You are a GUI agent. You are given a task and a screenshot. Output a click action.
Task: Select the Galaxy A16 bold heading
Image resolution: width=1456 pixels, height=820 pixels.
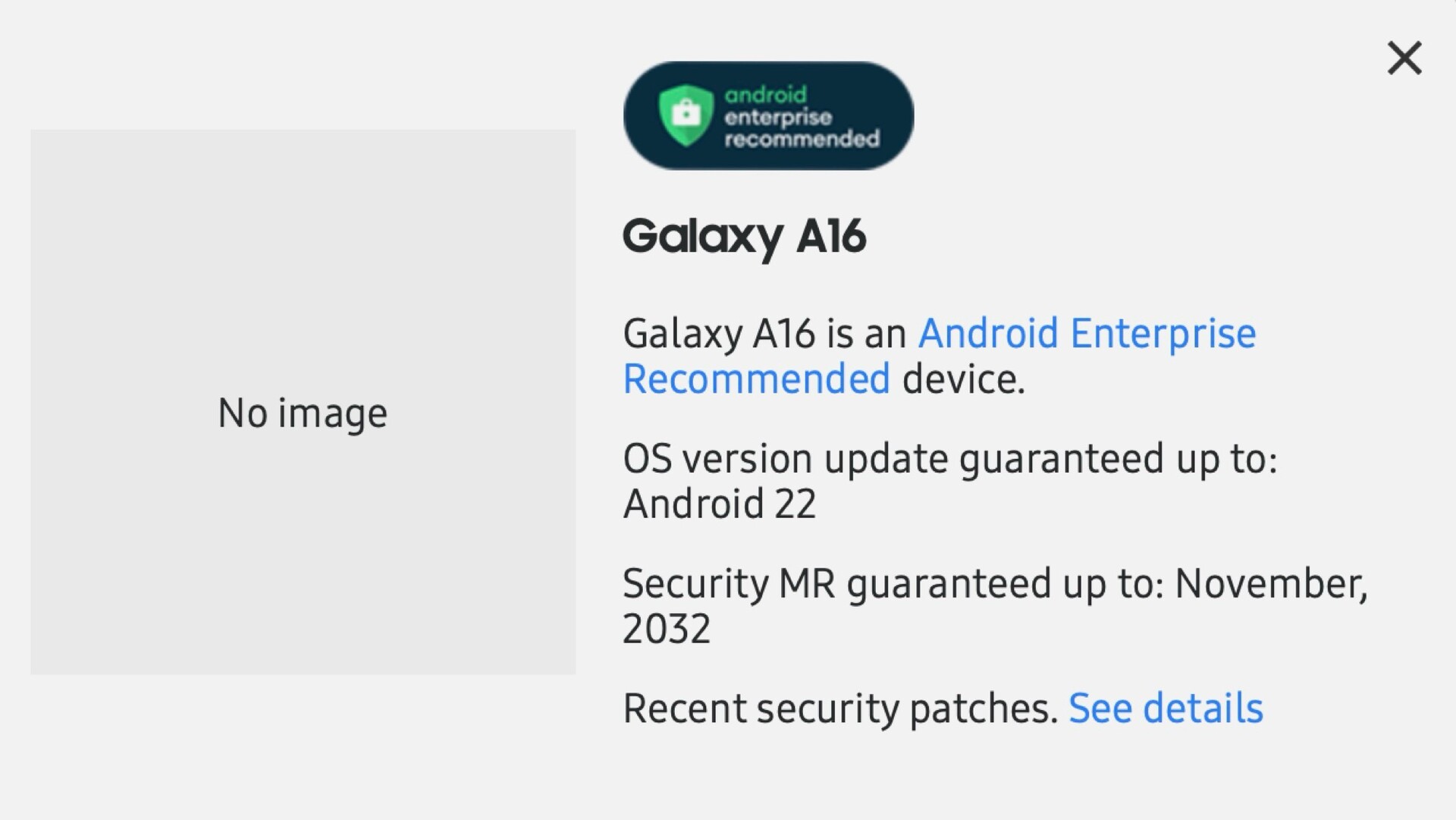point(744,236)
